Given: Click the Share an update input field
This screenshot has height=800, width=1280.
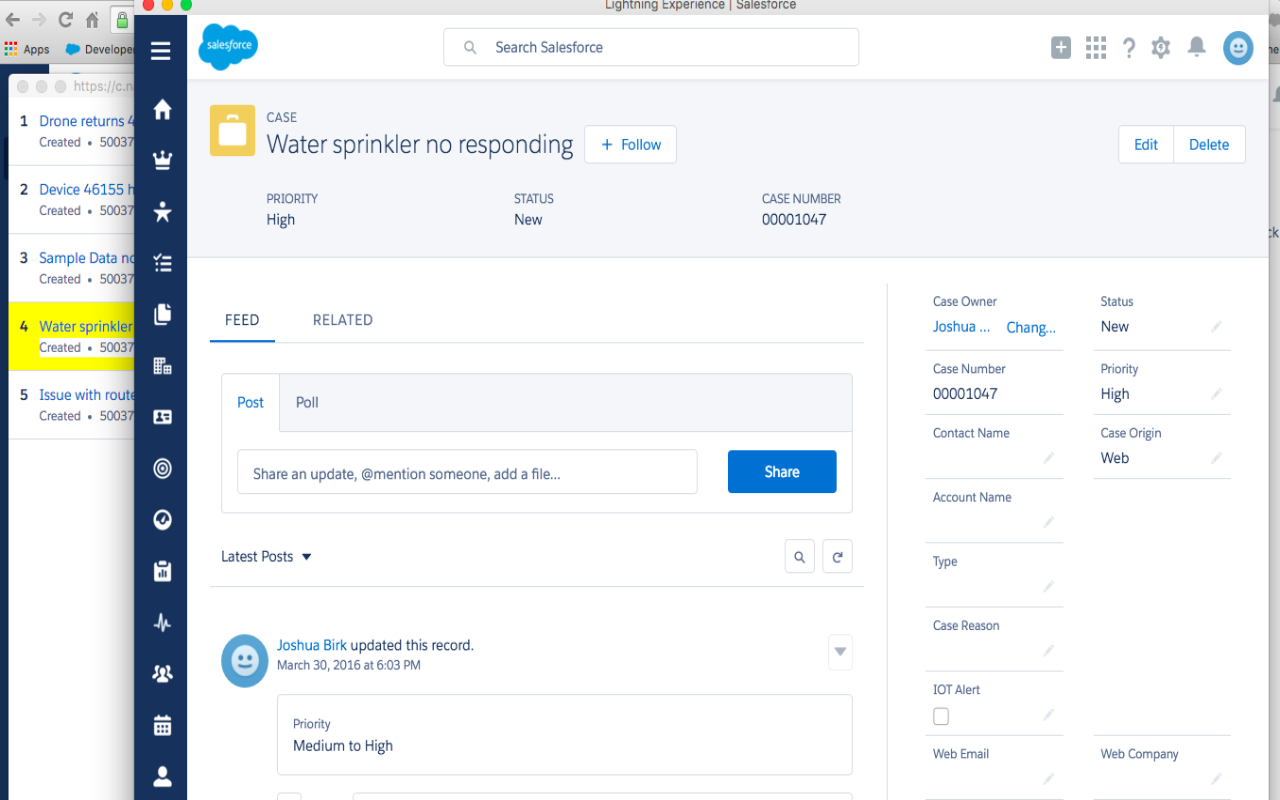Looking at the screenshot, I should [467, 471].
